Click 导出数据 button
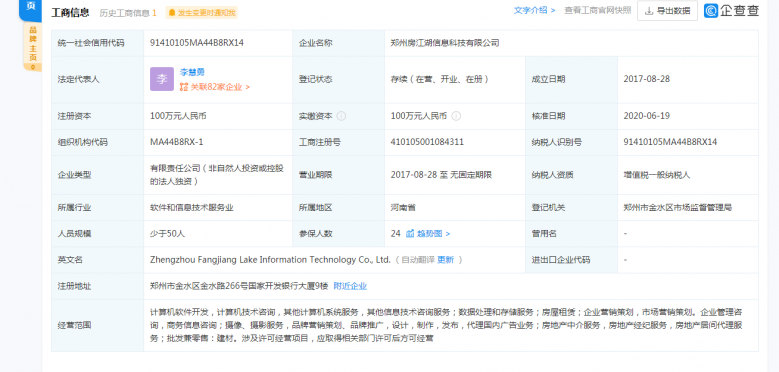The height and width of the screenshot is (372, 779). [x=667, y=11]
